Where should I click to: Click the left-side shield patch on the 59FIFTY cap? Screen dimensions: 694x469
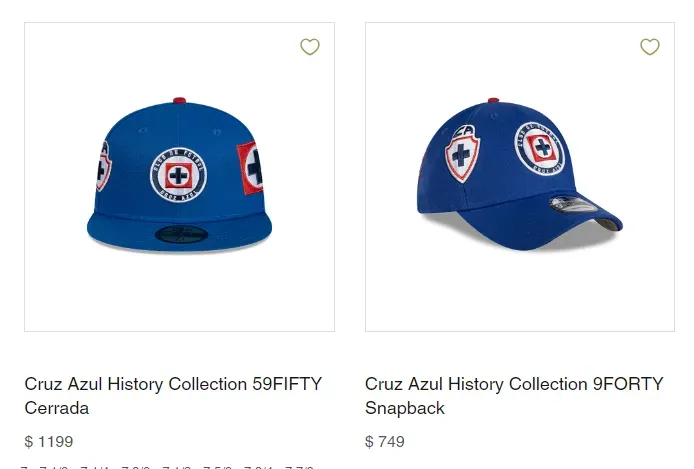click(104, 166)
